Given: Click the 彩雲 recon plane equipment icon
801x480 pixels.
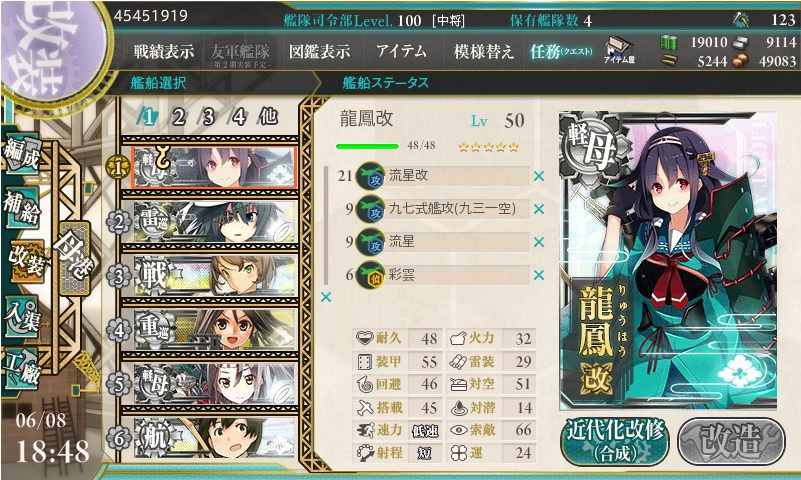Looking at the screenshot, I should tap(370, 275).
